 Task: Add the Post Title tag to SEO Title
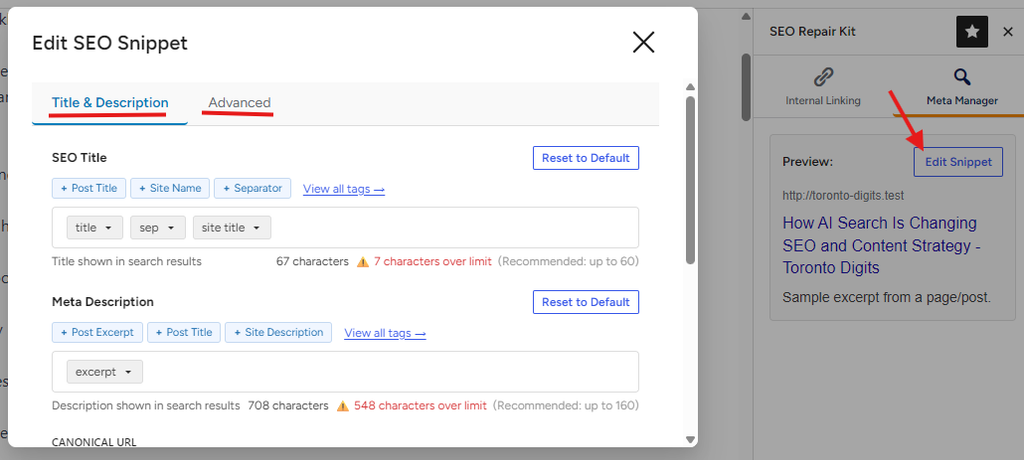click(89, 188)
